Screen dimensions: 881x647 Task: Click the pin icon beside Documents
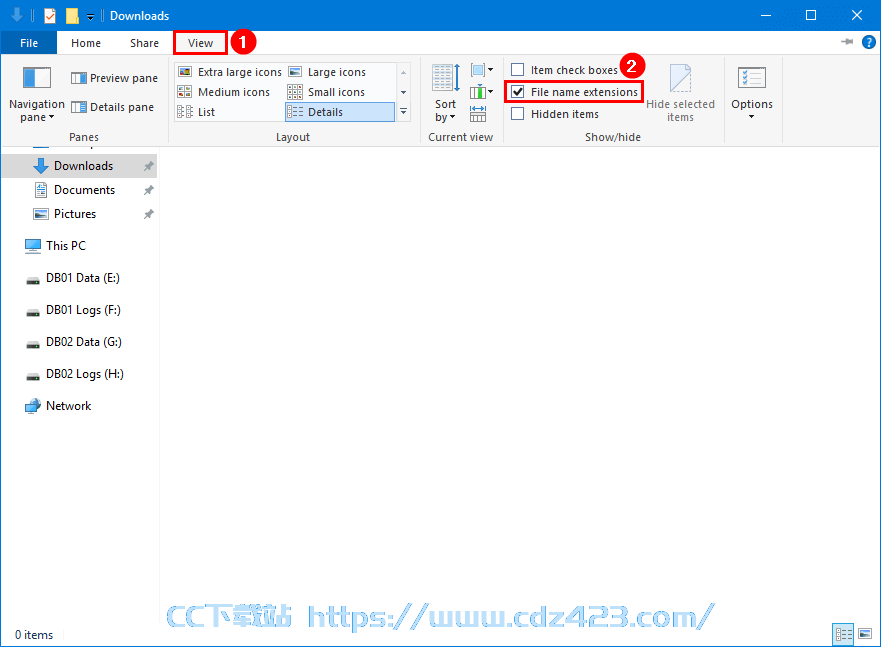tap(148, 190)
